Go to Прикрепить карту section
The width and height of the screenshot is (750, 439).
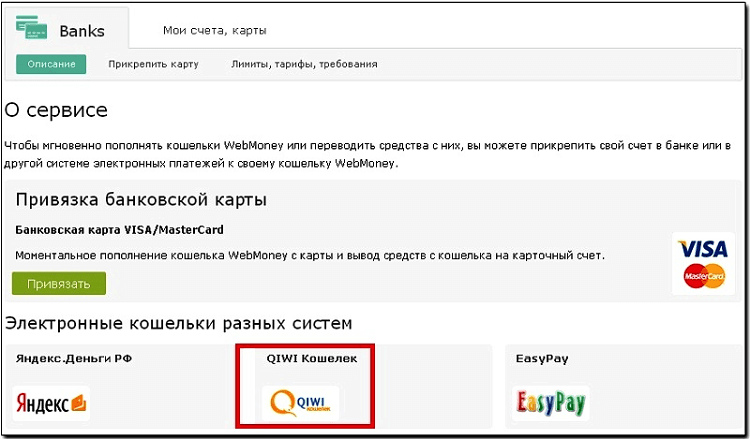[x=153, y=64]
